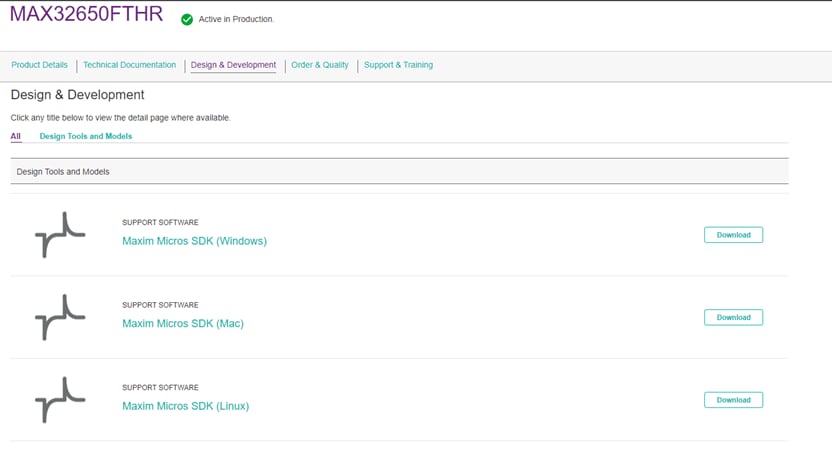Image resolution: width=832 pixels, height=459 pixels.
Task: Click the Maxim Micros SDK (Mac) logo thumbnail
Action: pyautogui.click(x=60, y=317)
